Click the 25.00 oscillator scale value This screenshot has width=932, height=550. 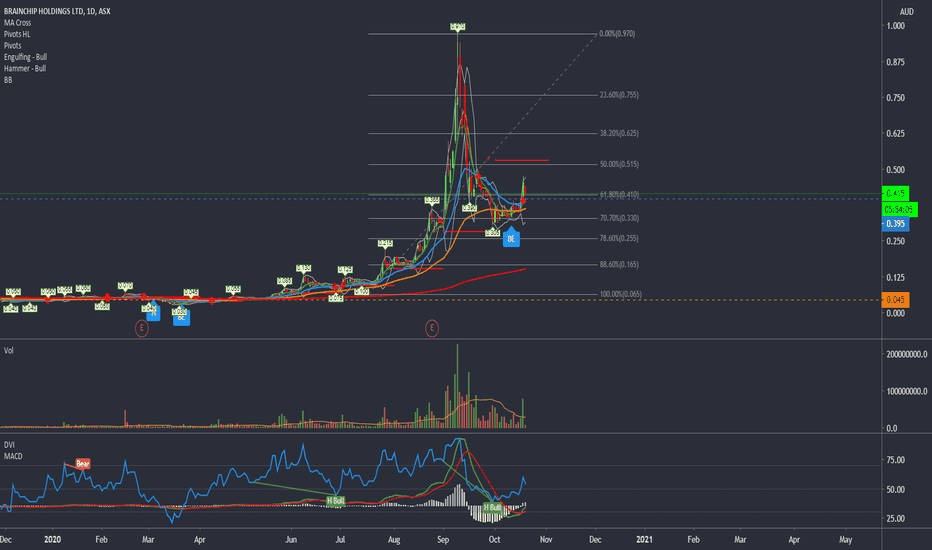tap(895, 518)
